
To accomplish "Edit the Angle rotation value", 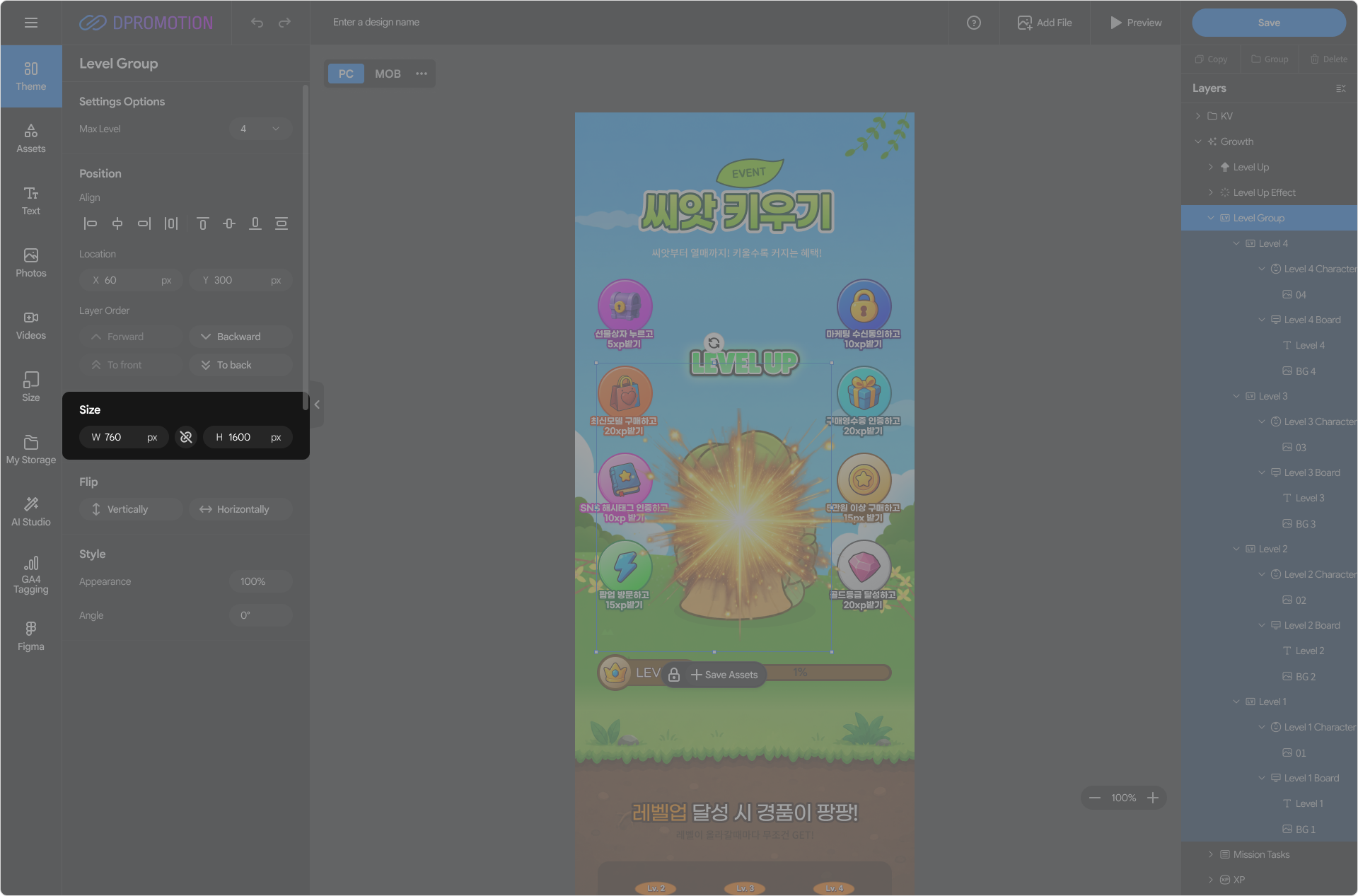I will tap(260, 615).
